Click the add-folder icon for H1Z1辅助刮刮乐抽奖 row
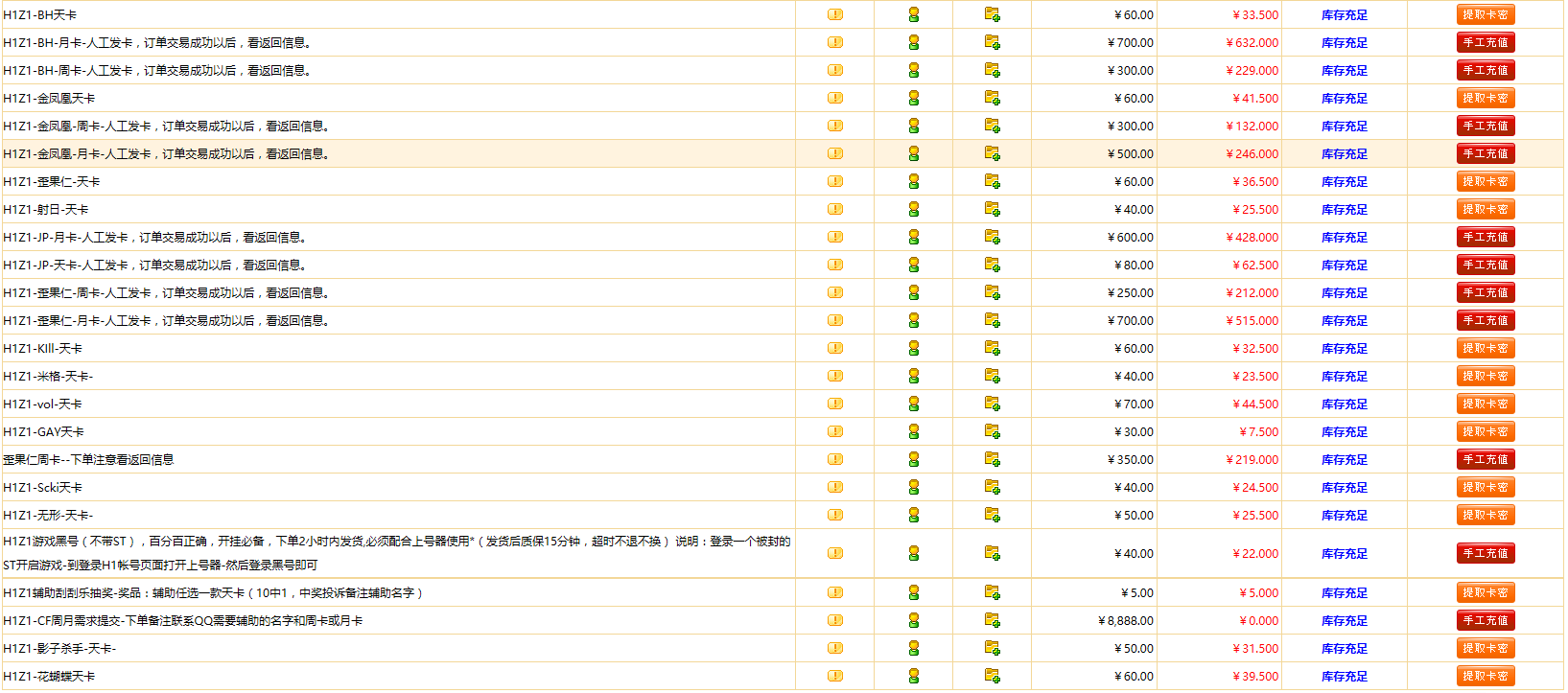Screen dimensions: 1568x693 click(993, 592)
